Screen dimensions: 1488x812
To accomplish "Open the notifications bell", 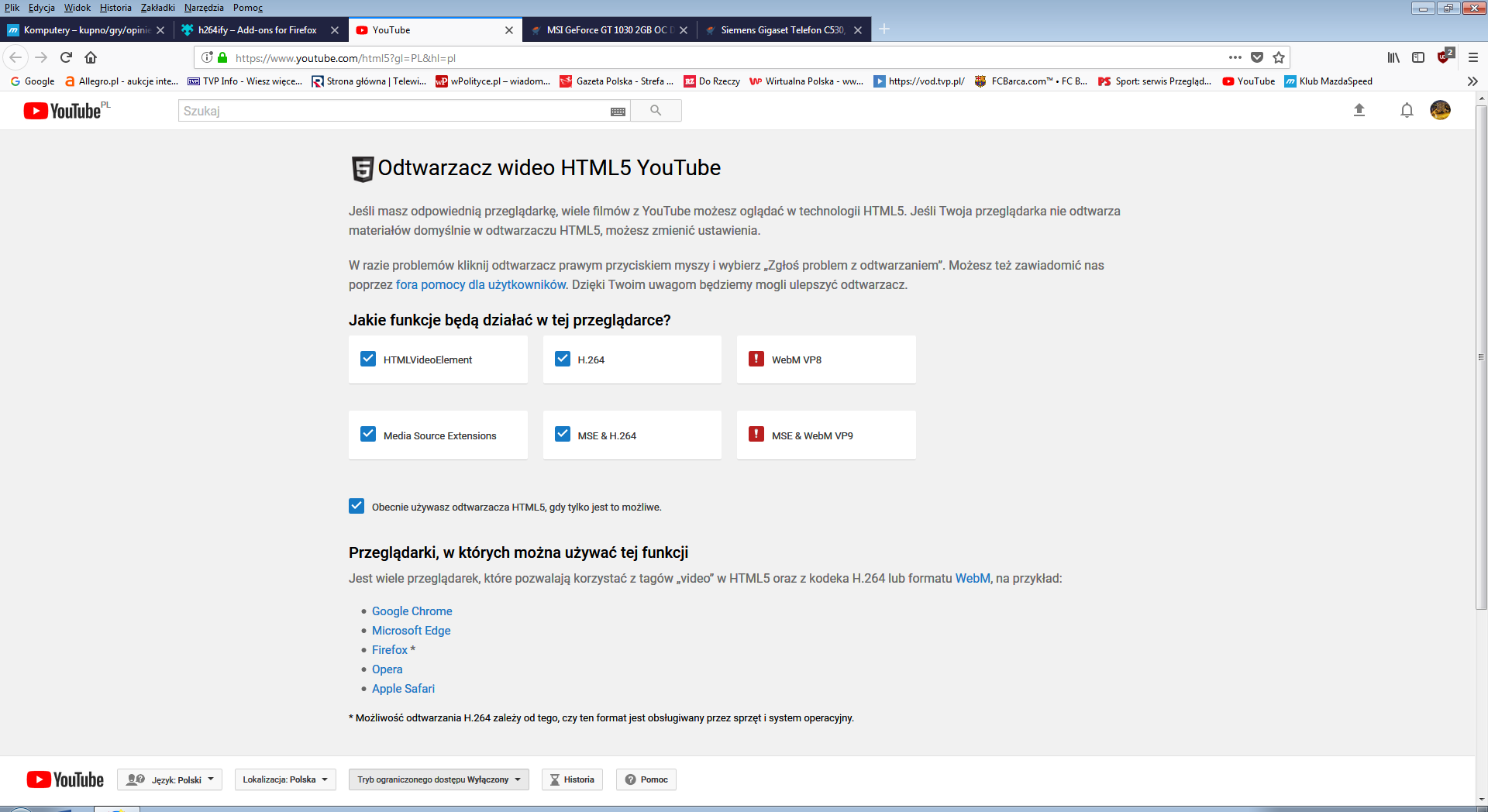I will coord(1407,111).
